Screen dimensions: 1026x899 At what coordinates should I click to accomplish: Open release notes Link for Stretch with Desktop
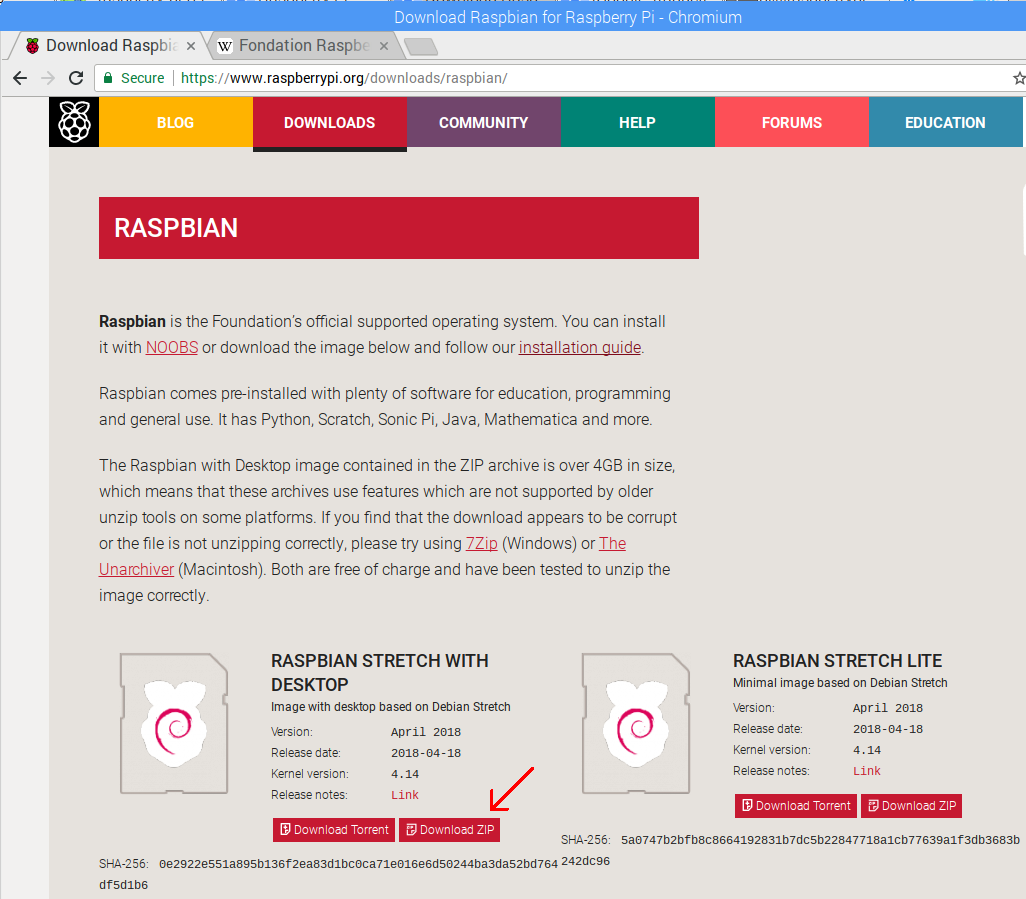404,795
